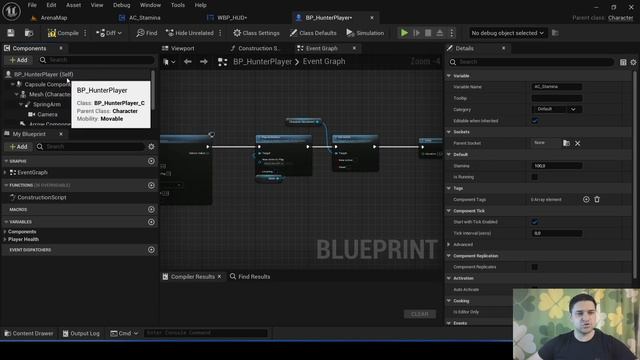Add a new macro
The image size is (640, 360).
pyautogui.click(x=151, y=209)
